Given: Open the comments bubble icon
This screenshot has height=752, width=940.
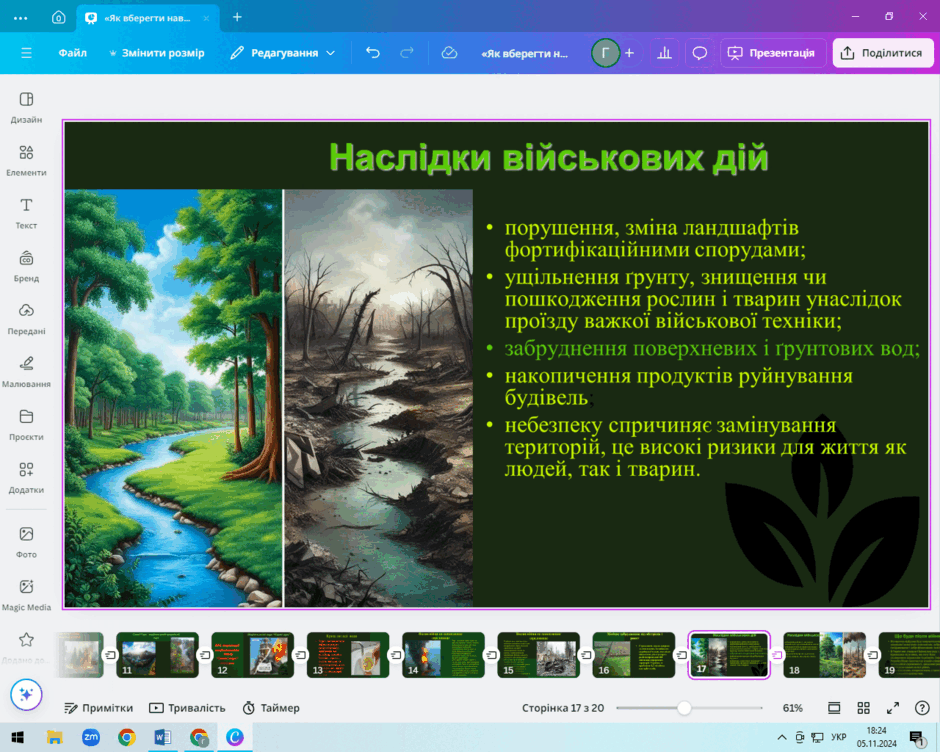Looking at the screenshot, I should click(700, 53).
